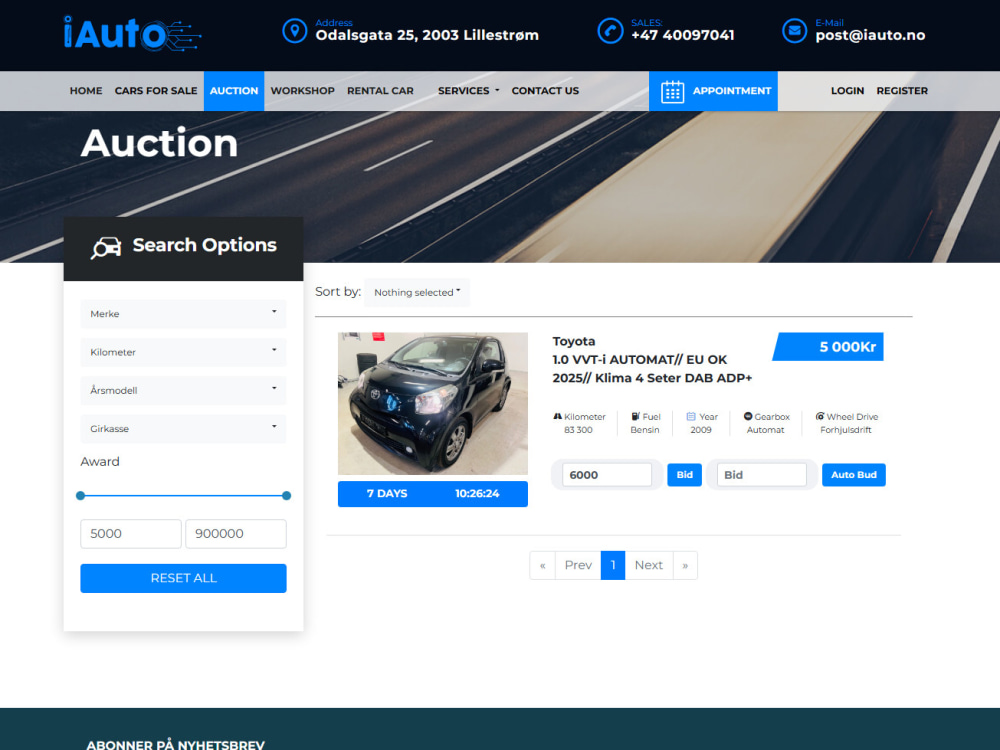Go to the Home page

[85, 91]
